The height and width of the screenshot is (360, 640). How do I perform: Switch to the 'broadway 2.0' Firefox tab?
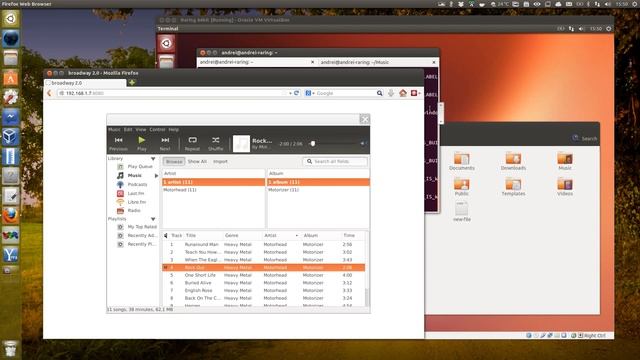click(85, 83)
